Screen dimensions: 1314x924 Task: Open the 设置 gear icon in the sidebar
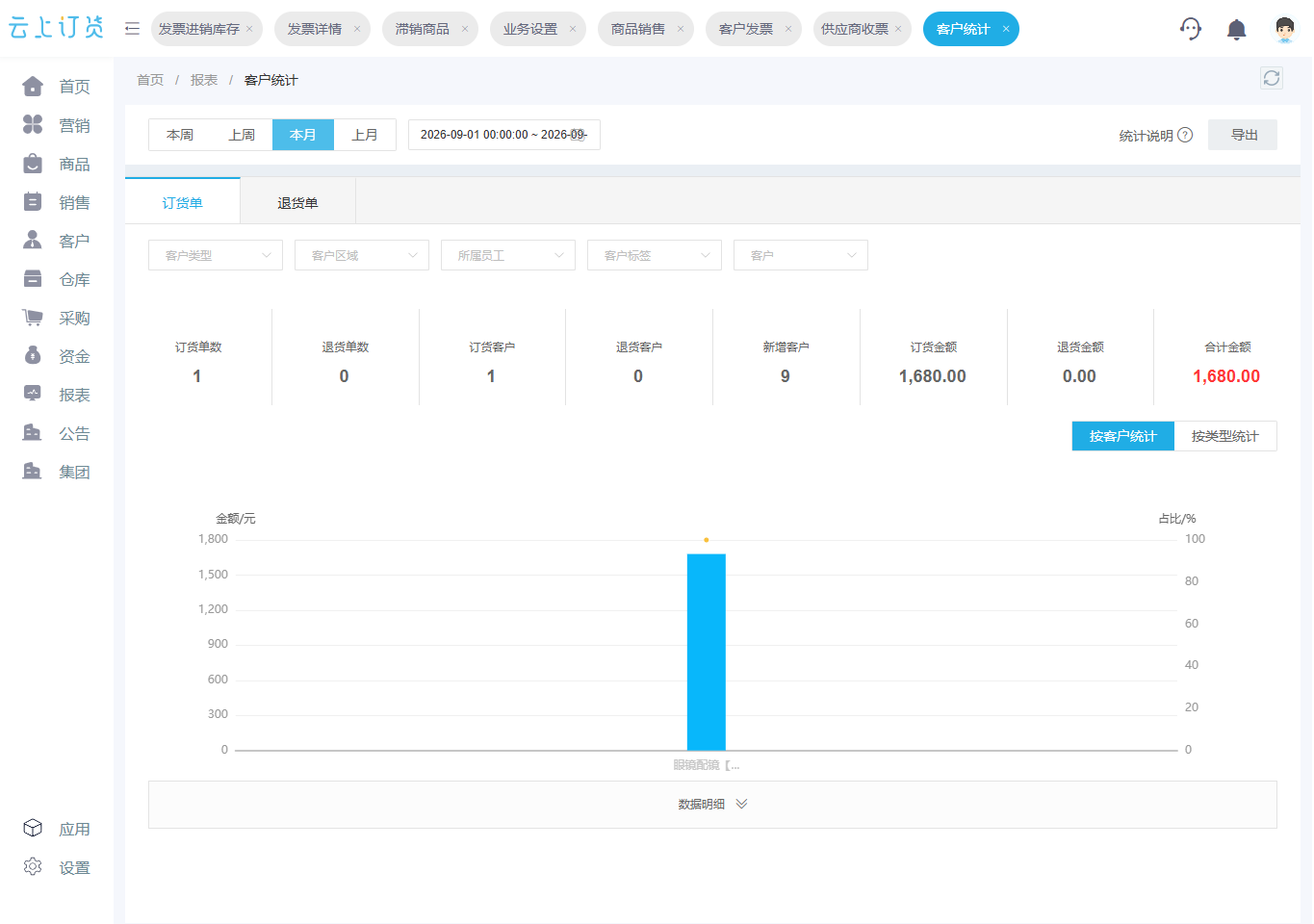click(x=33, y=866)
